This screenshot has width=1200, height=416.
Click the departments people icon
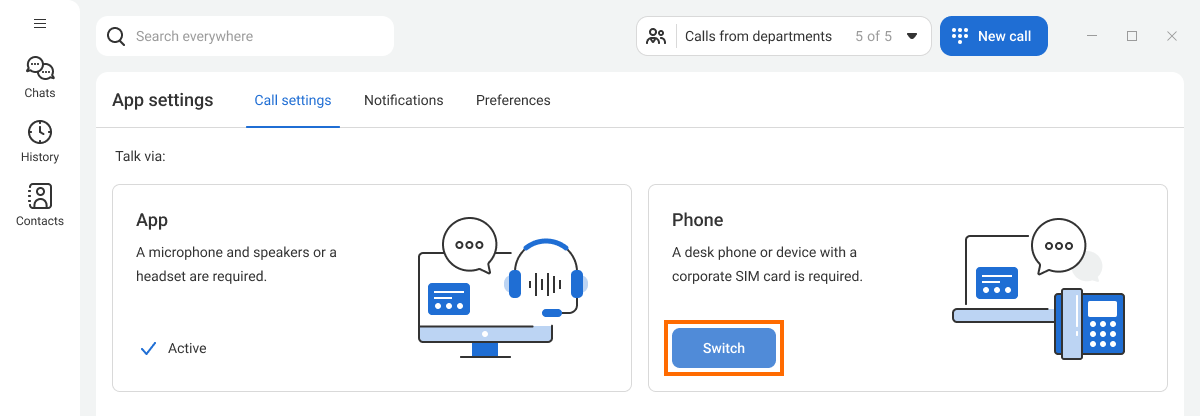click(x=656, y=36)
